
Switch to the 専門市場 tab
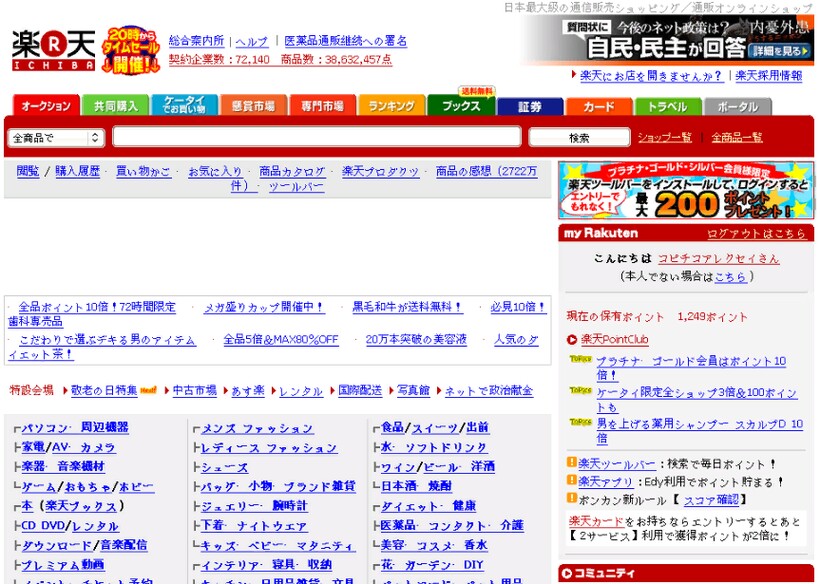(323, 106)
